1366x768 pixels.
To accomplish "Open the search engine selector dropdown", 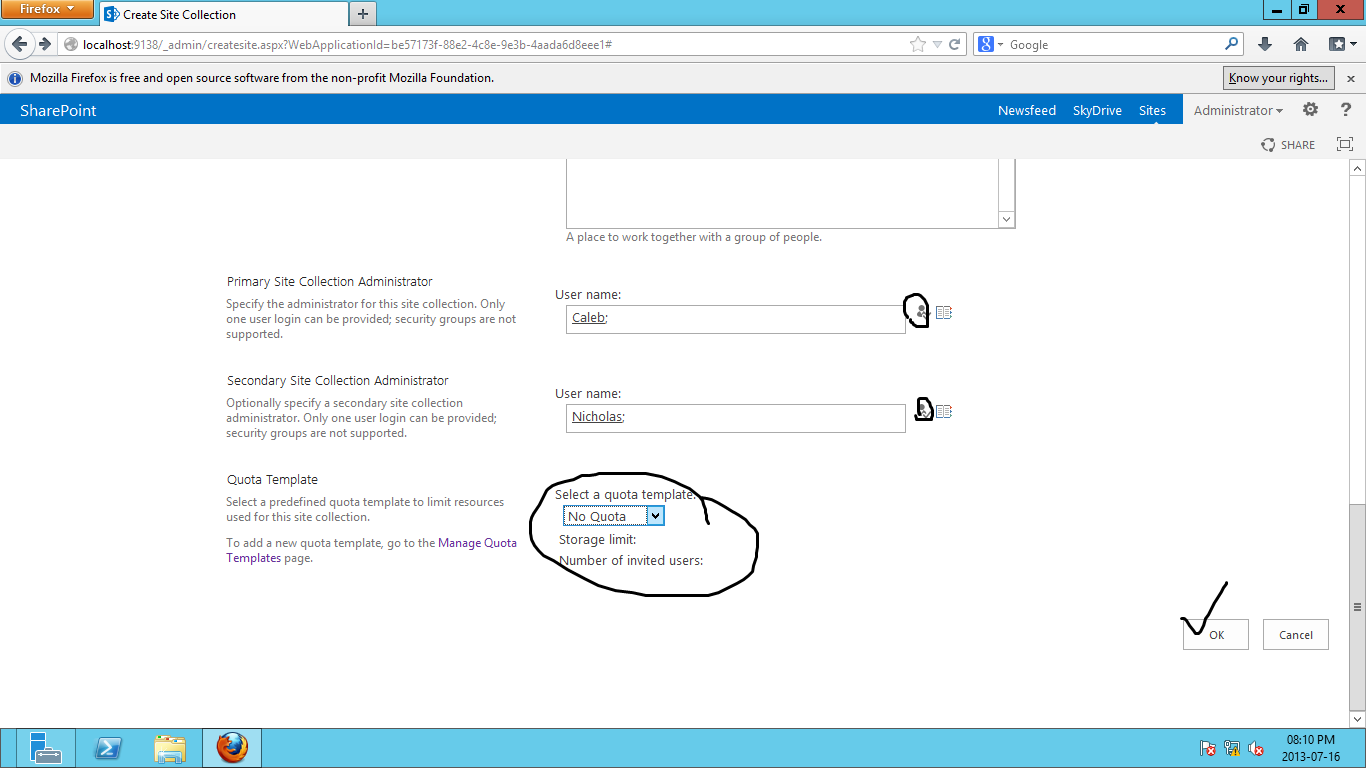I will pyautogui.click(x=988, y=44).
